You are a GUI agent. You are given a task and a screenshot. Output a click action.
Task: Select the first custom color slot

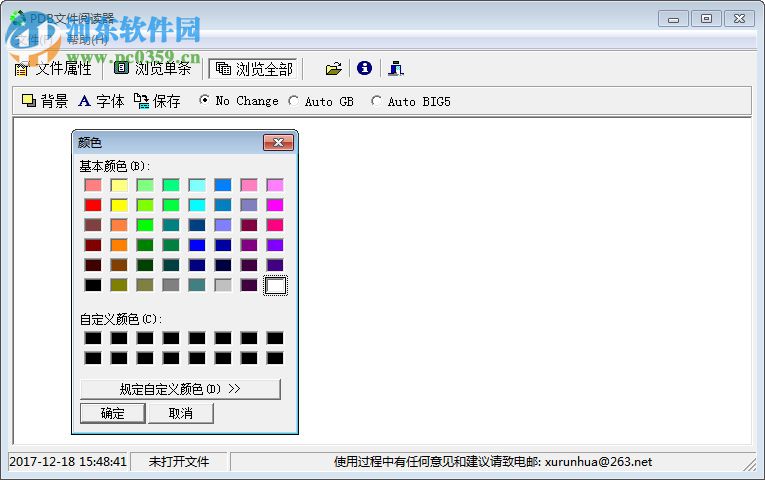[93, 338]
